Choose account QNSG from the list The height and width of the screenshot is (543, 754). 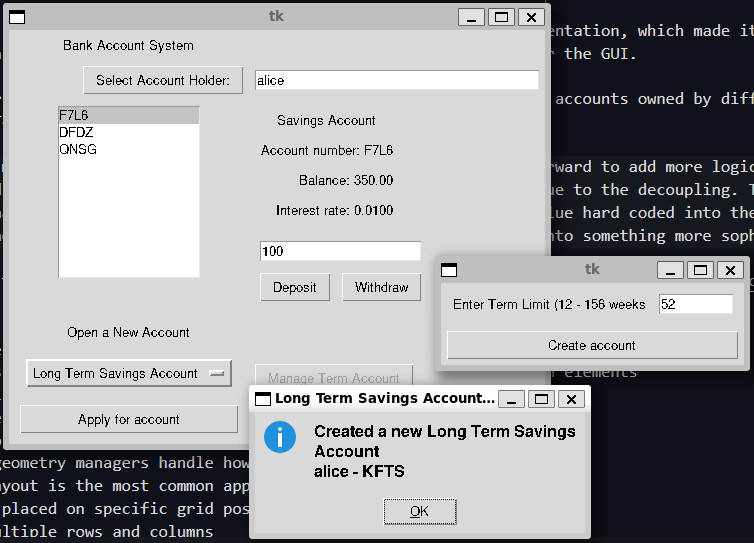point(78,149)
